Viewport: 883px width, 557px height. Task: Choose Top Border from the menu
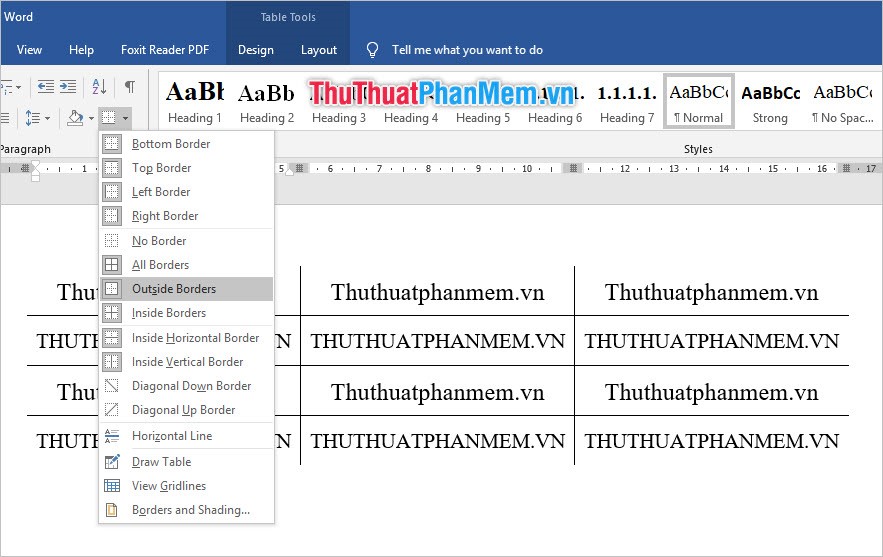(186, 168)
